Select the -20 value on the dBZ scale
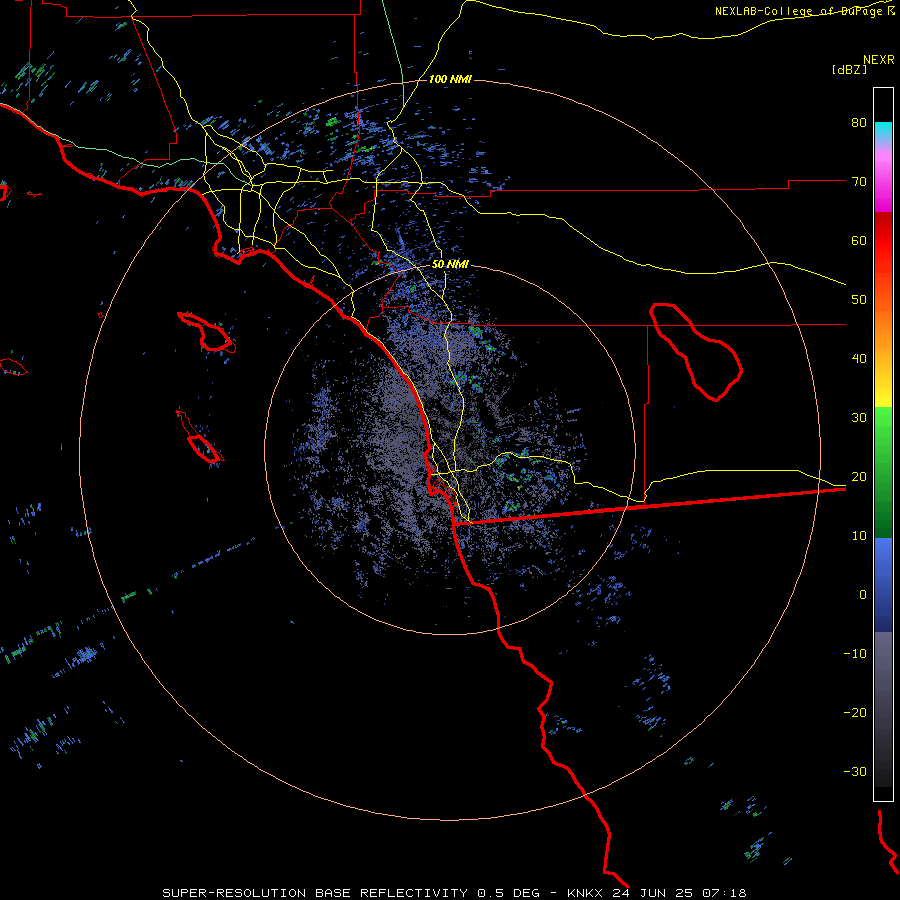 tap(855, 713)
